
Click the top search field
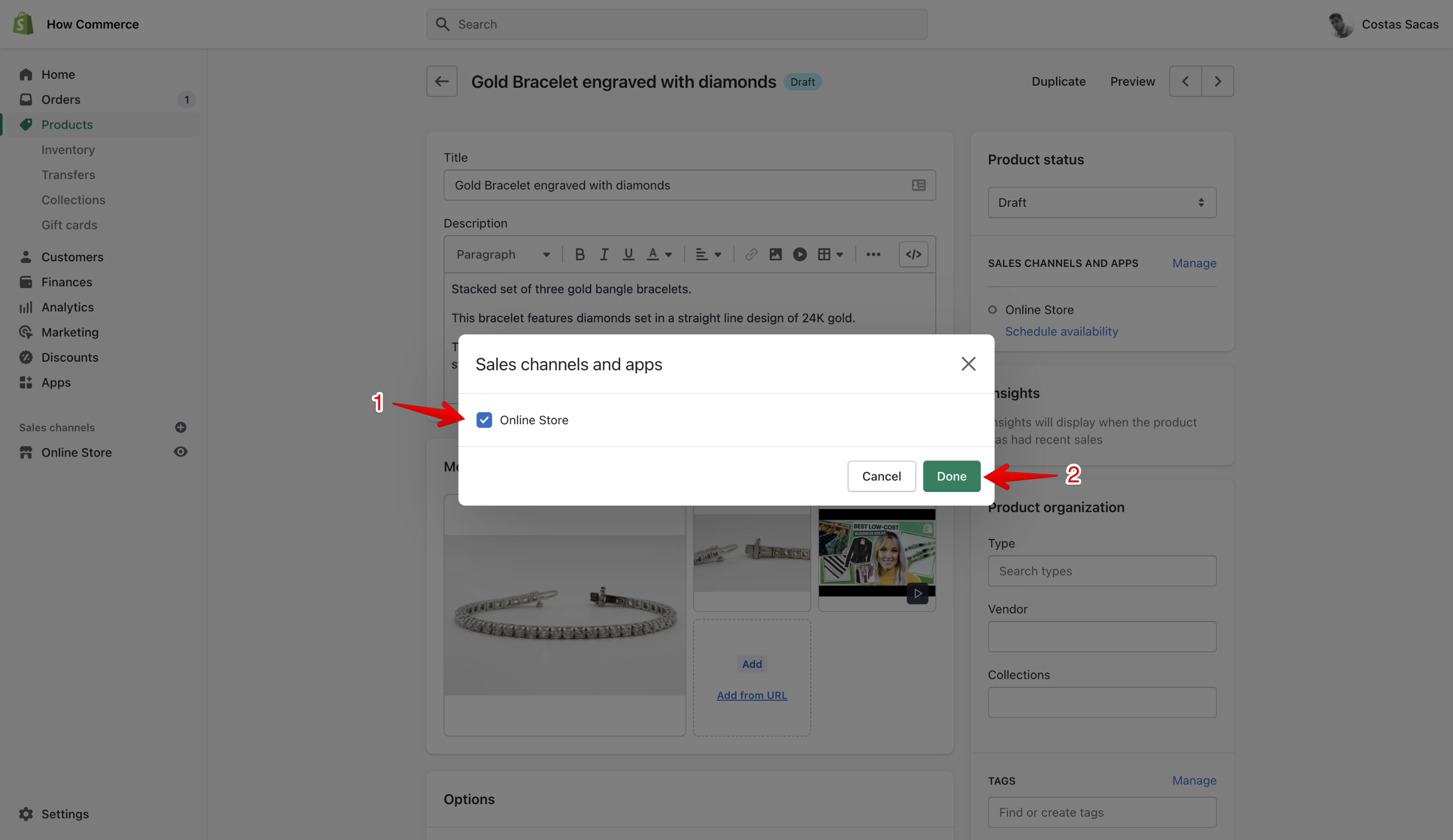click(x=677, y=24)
